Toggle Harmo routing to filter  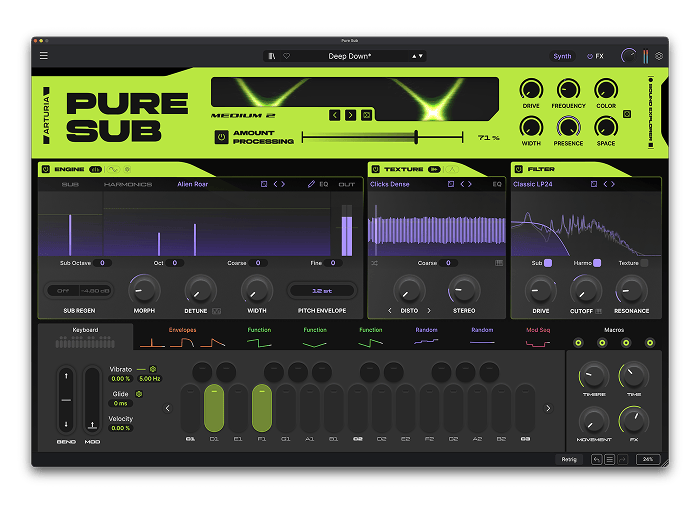597,263
